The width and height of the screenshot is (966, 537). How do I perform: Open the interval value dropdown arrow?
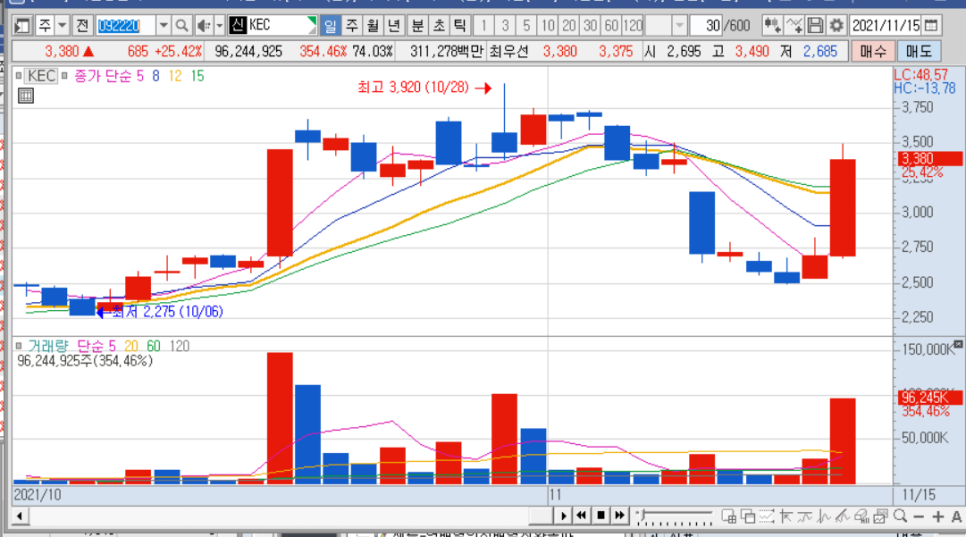point(679,26)
